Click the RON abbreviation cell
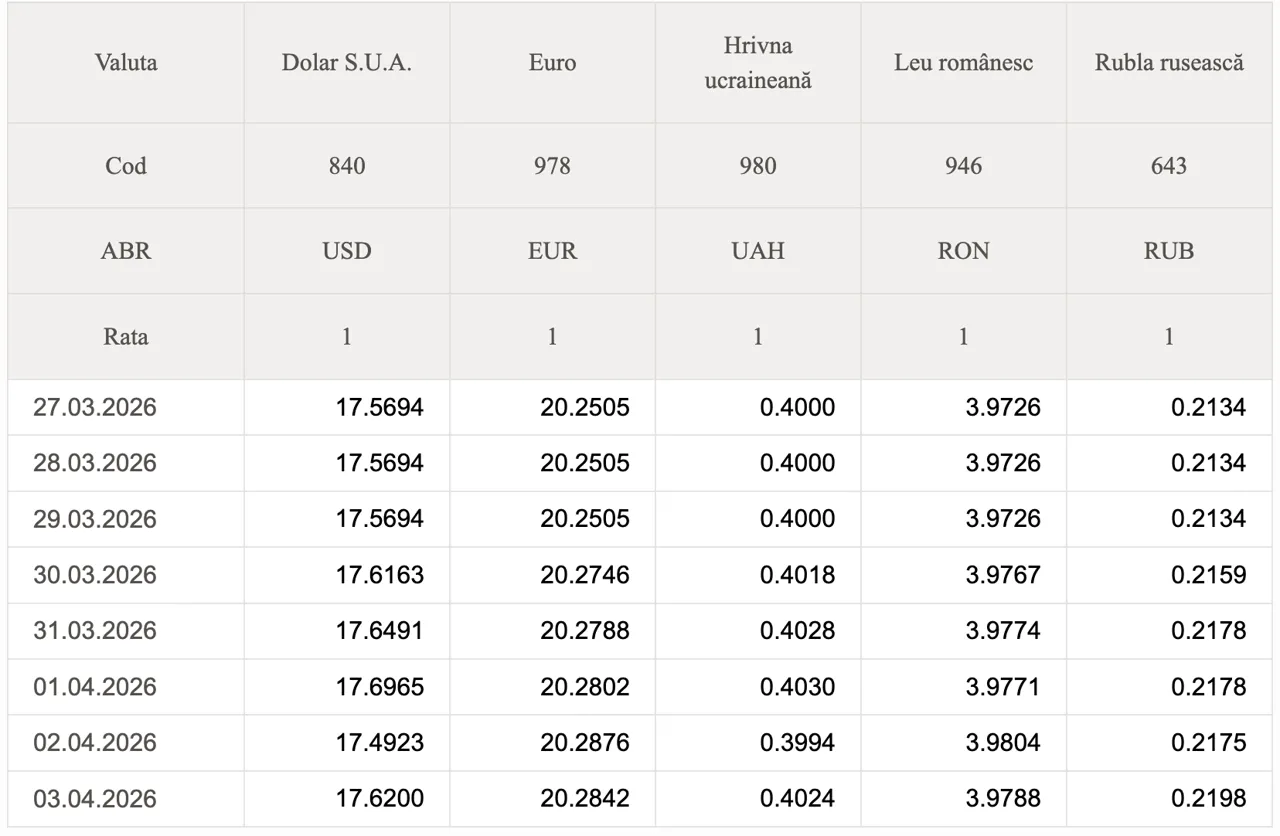This screenshot has height=836, width=1280. coord(963,251)
